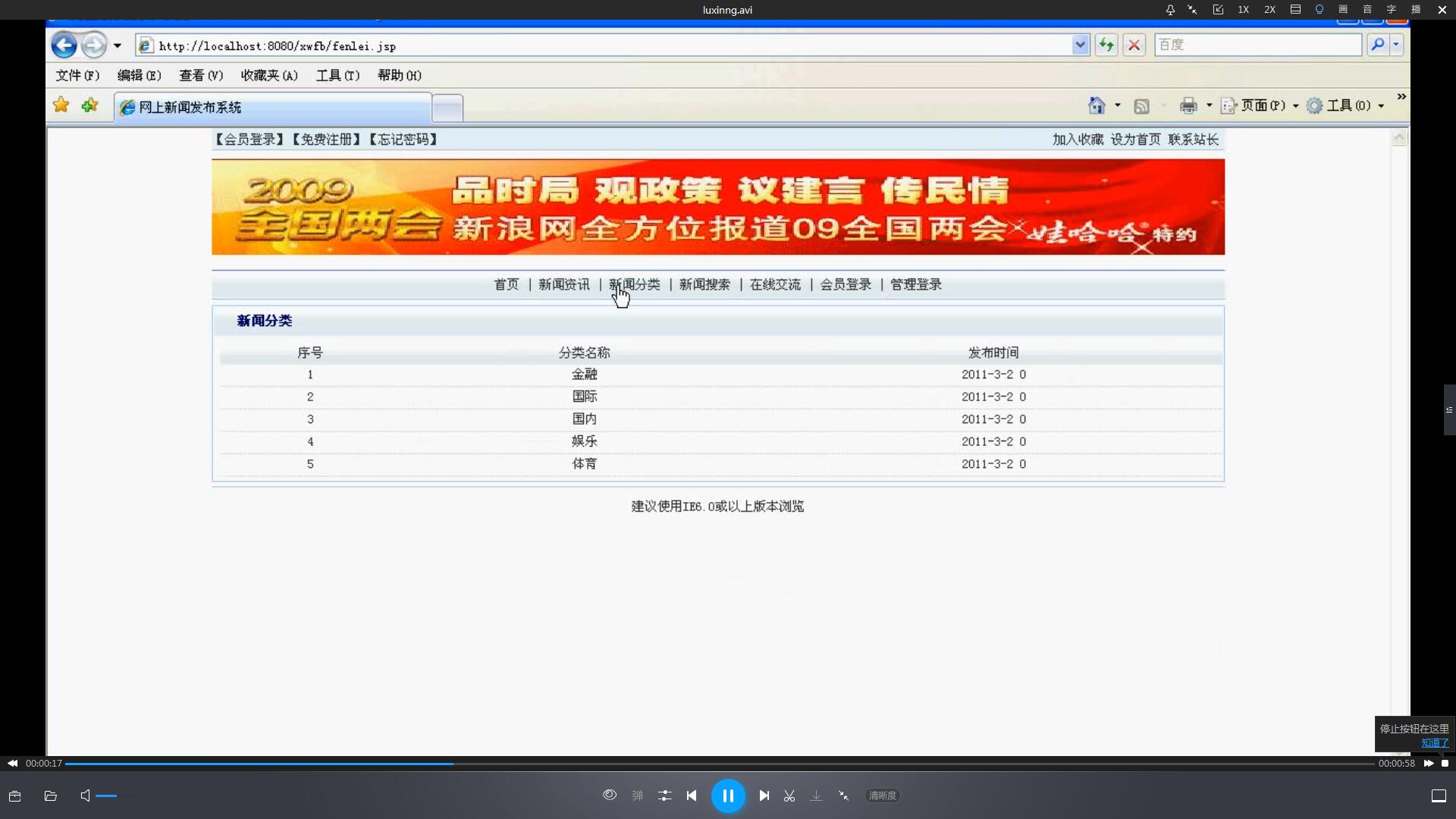Open the 收藏夹(A) menu
Screen dimensions: 1456x819
(x=269, y=76)
